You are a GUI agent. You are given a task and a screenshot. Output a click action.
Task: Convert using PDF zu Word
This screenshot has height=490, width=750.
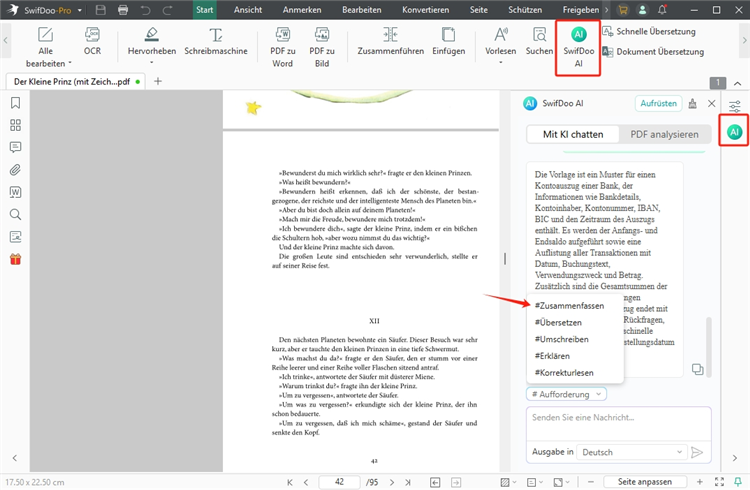pyautogui.click(x=283, y=47)
